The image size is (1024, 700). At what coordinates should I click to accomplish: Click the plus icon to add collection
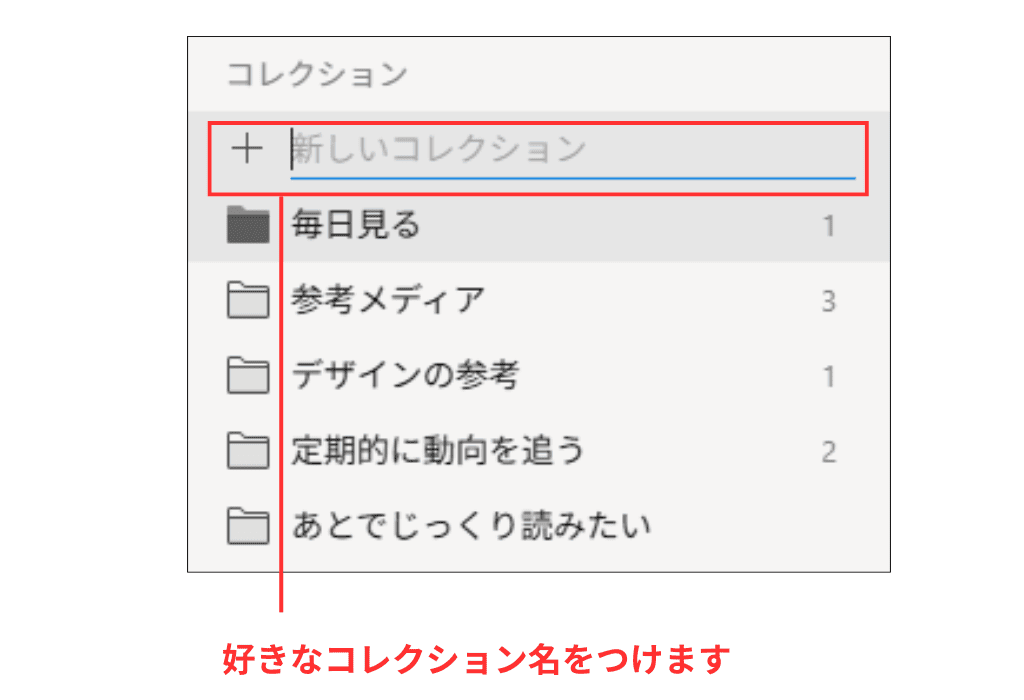tap(246, 150)
